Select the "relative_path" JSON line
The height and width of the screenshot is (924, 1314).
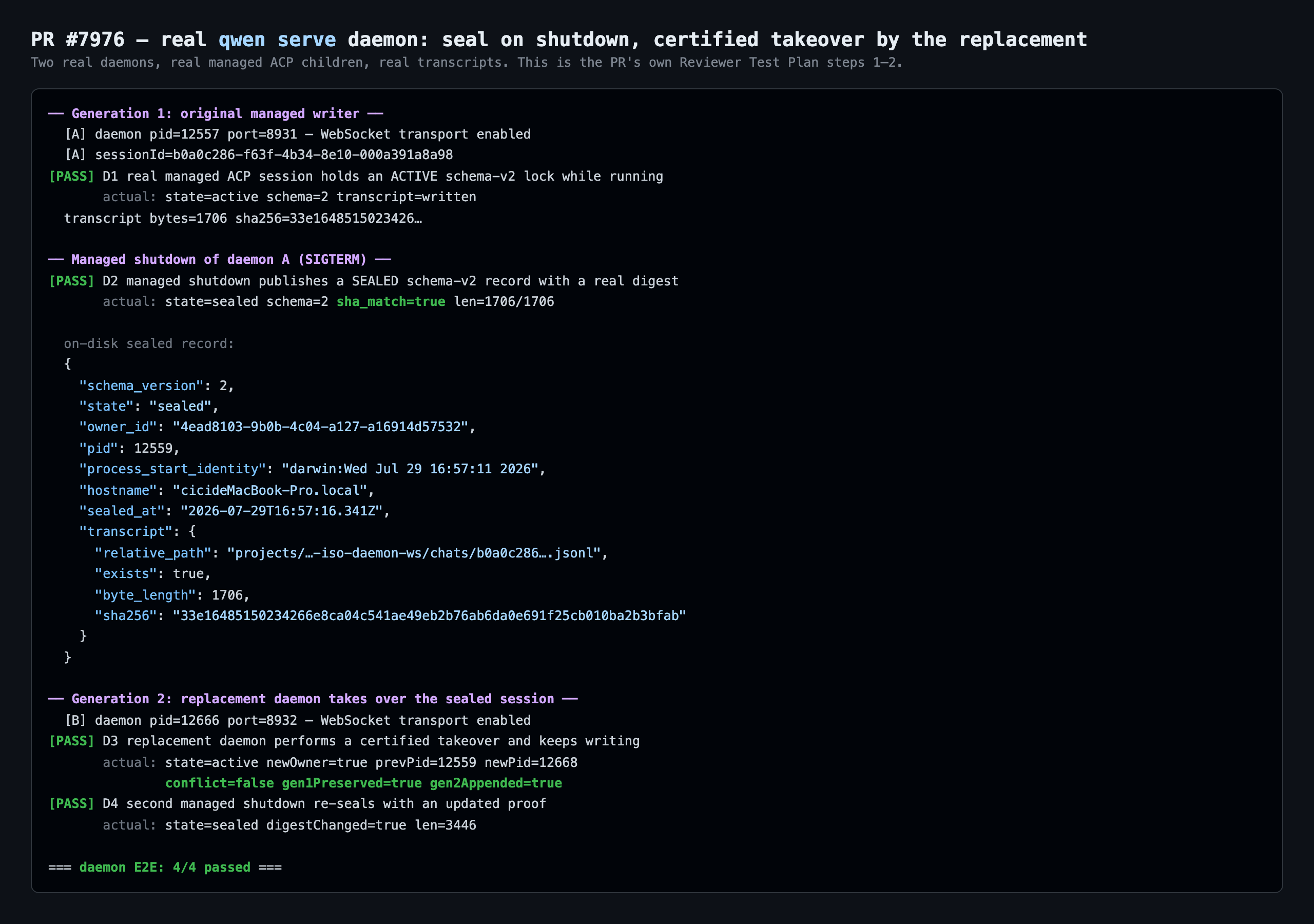(352, 553)
